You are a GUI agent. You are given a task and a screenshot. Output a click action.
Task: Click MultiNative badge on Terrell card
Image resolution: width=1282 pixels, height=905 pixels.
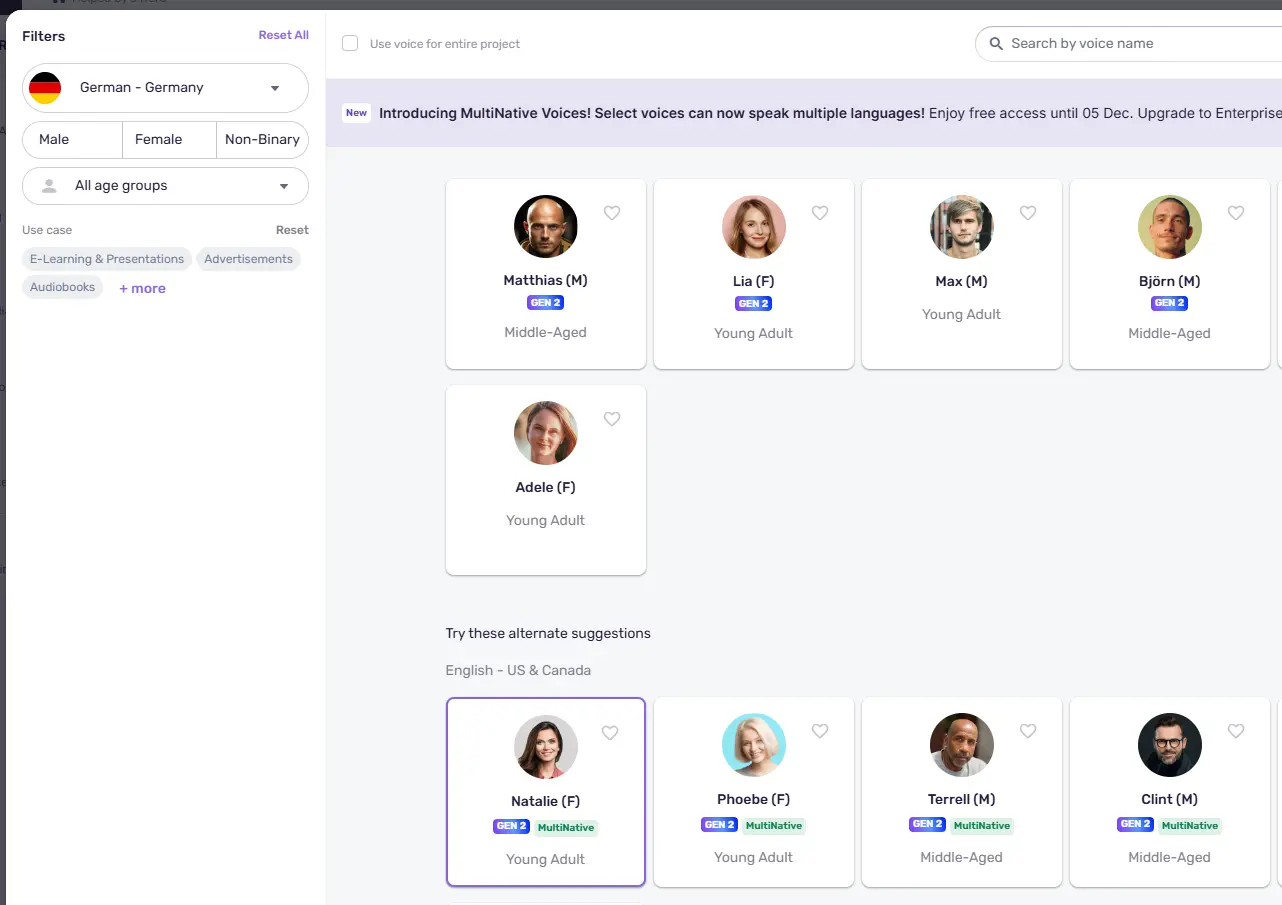coord(982,825)
